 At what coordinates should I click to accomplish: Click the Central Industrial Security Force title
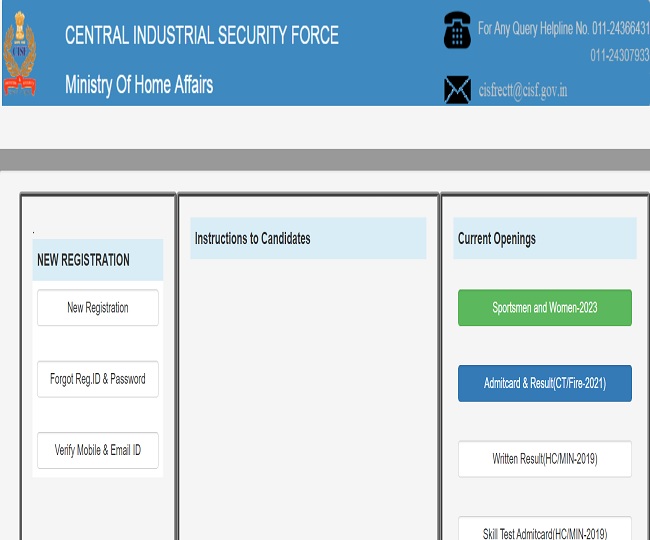[201, 36]
